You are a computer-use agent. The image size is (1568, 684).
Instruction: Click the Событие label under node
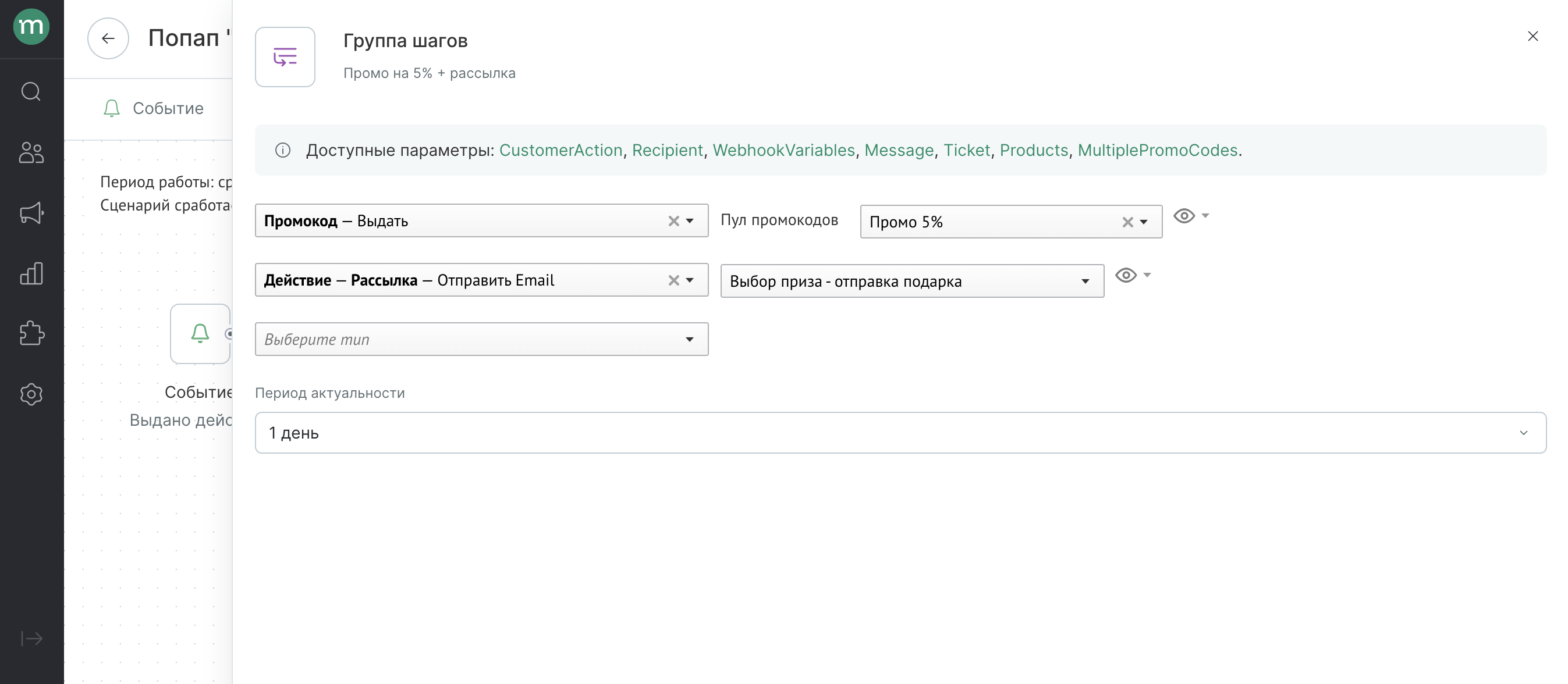(x=198, y=393)
